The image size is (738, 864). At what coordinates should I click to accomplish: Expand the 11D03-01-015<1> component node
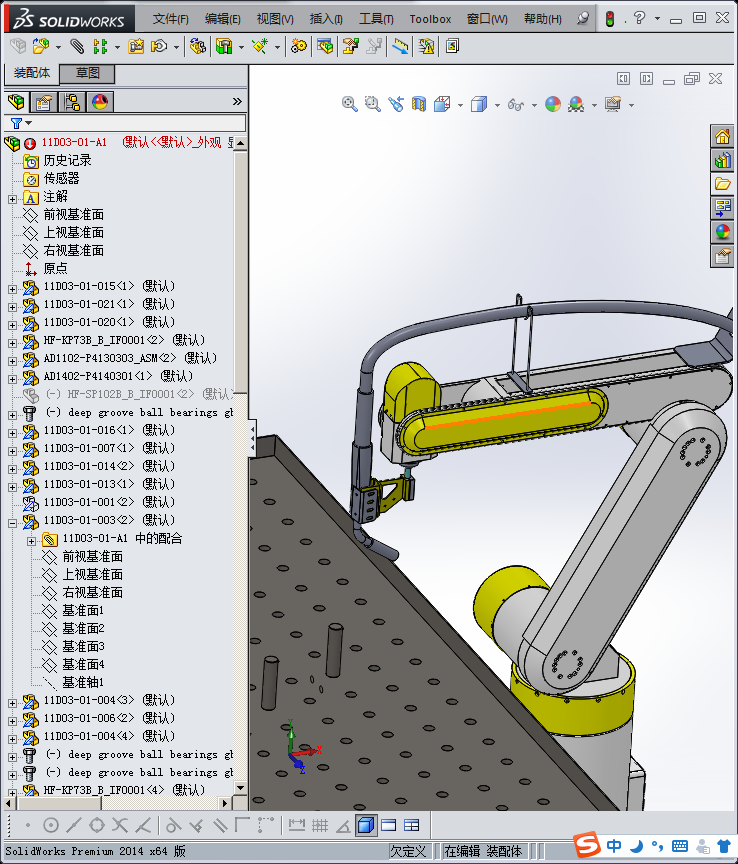(x=13, y=289)
